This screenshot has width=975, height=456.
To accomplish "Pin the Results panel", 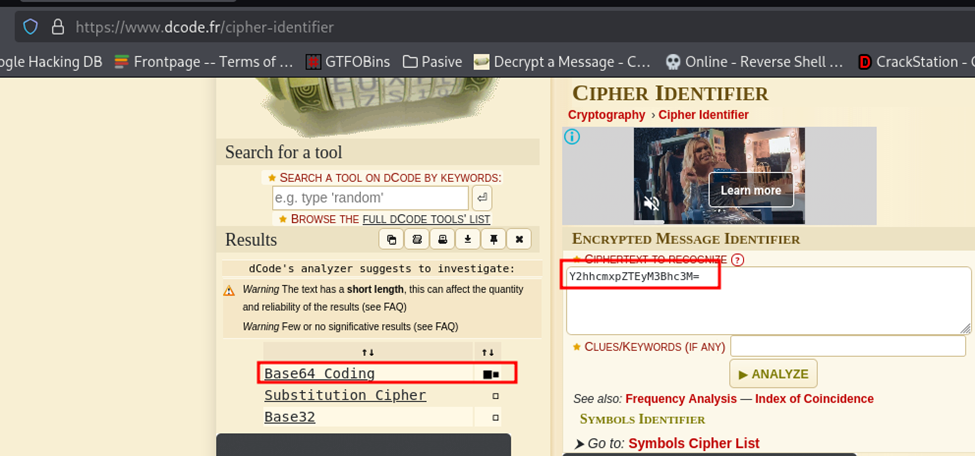I will pyautogui.click(x=493, y=240).
